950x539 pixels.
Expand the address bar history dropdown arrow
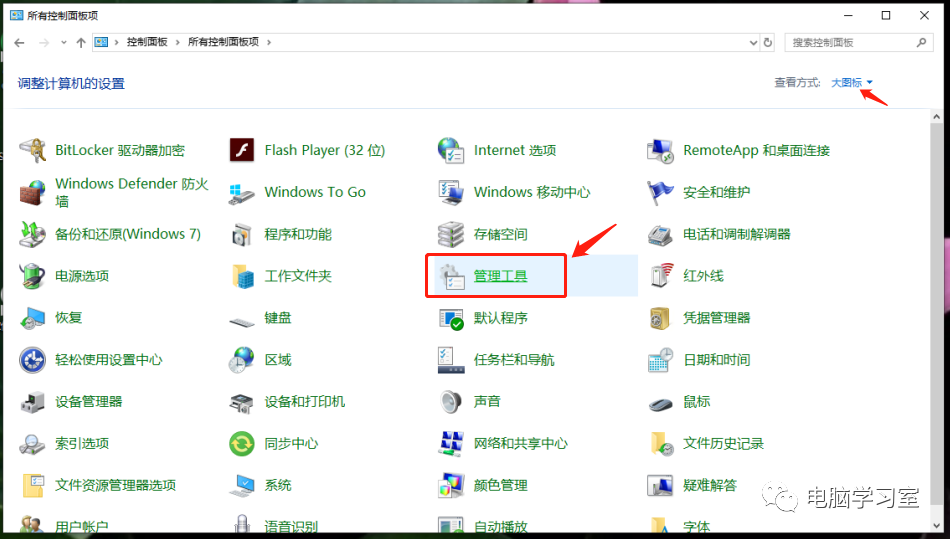pyautogui.click(x=753, y=42)
